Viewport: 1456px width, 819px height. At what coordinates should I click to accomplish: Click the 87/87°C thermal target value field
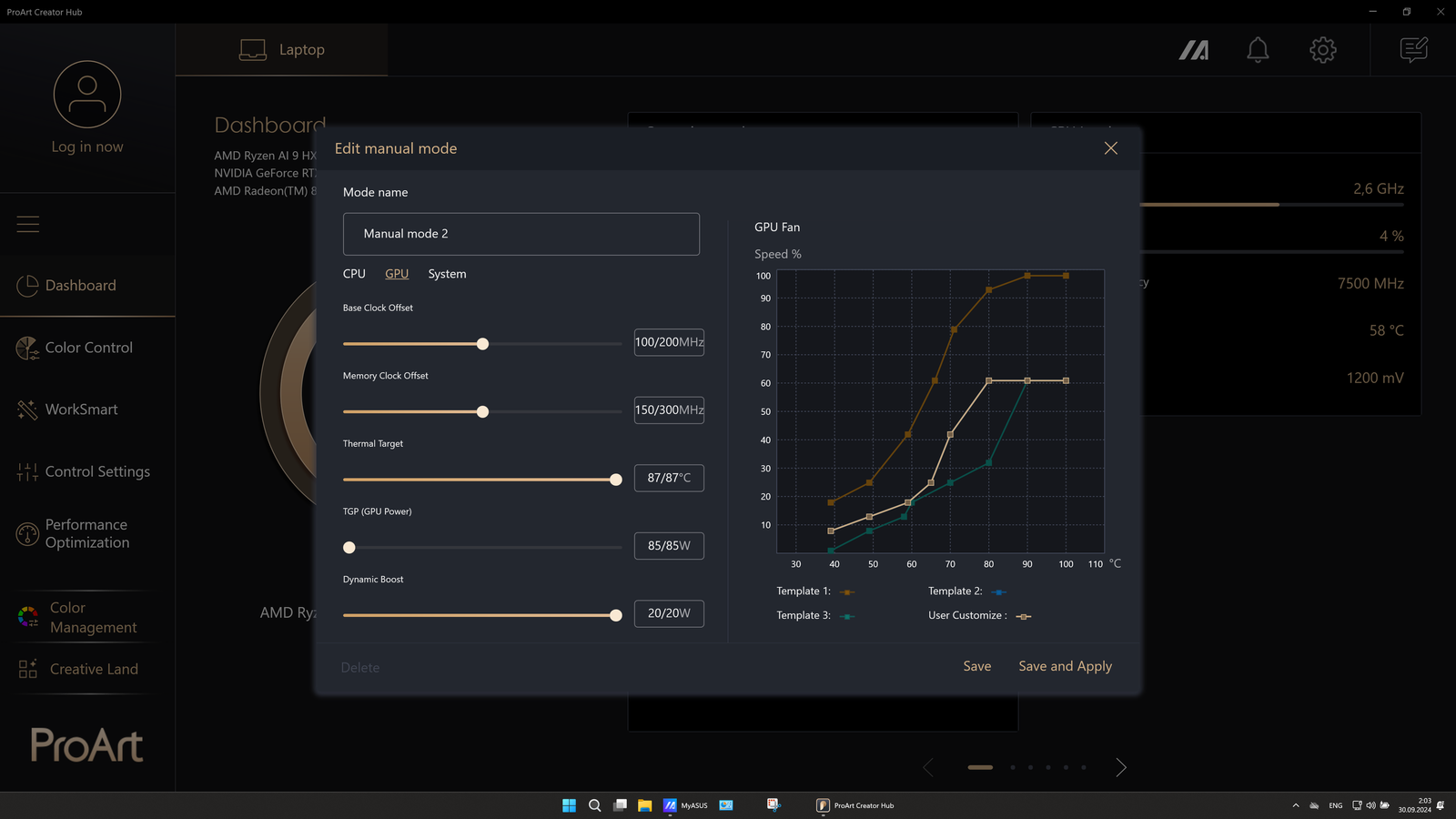[669, 478]
